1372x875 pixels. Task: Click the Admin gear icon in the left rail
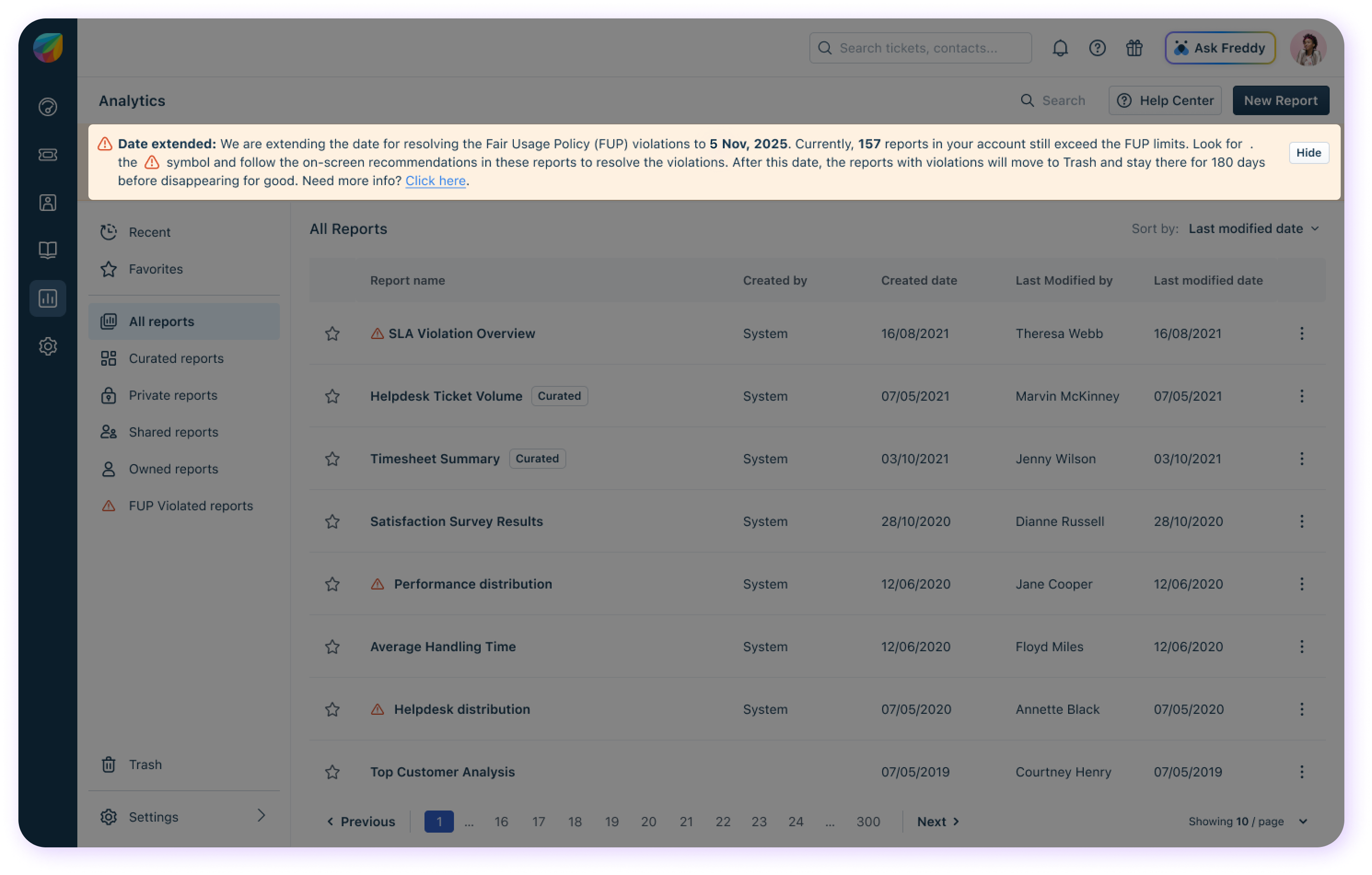(48, 346)
